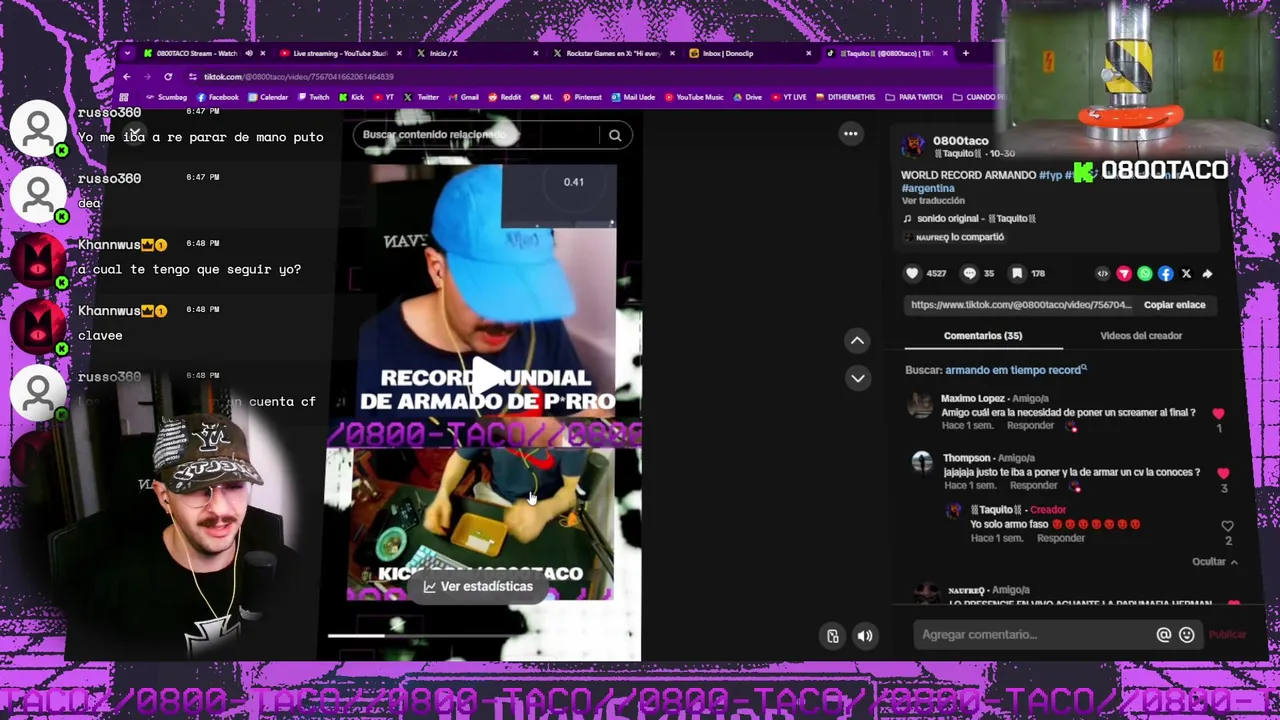Open the Gmail bookmark
Viewport: 1280px width, 720px height.
[463, 97]
